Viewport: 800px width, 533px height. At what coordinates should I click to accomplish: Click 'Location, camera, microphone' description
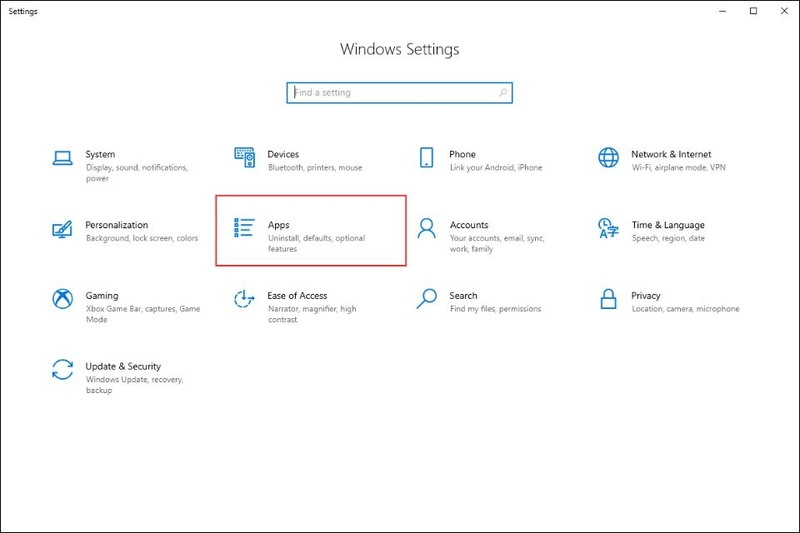pyautogui.click(x=685, y=309)
